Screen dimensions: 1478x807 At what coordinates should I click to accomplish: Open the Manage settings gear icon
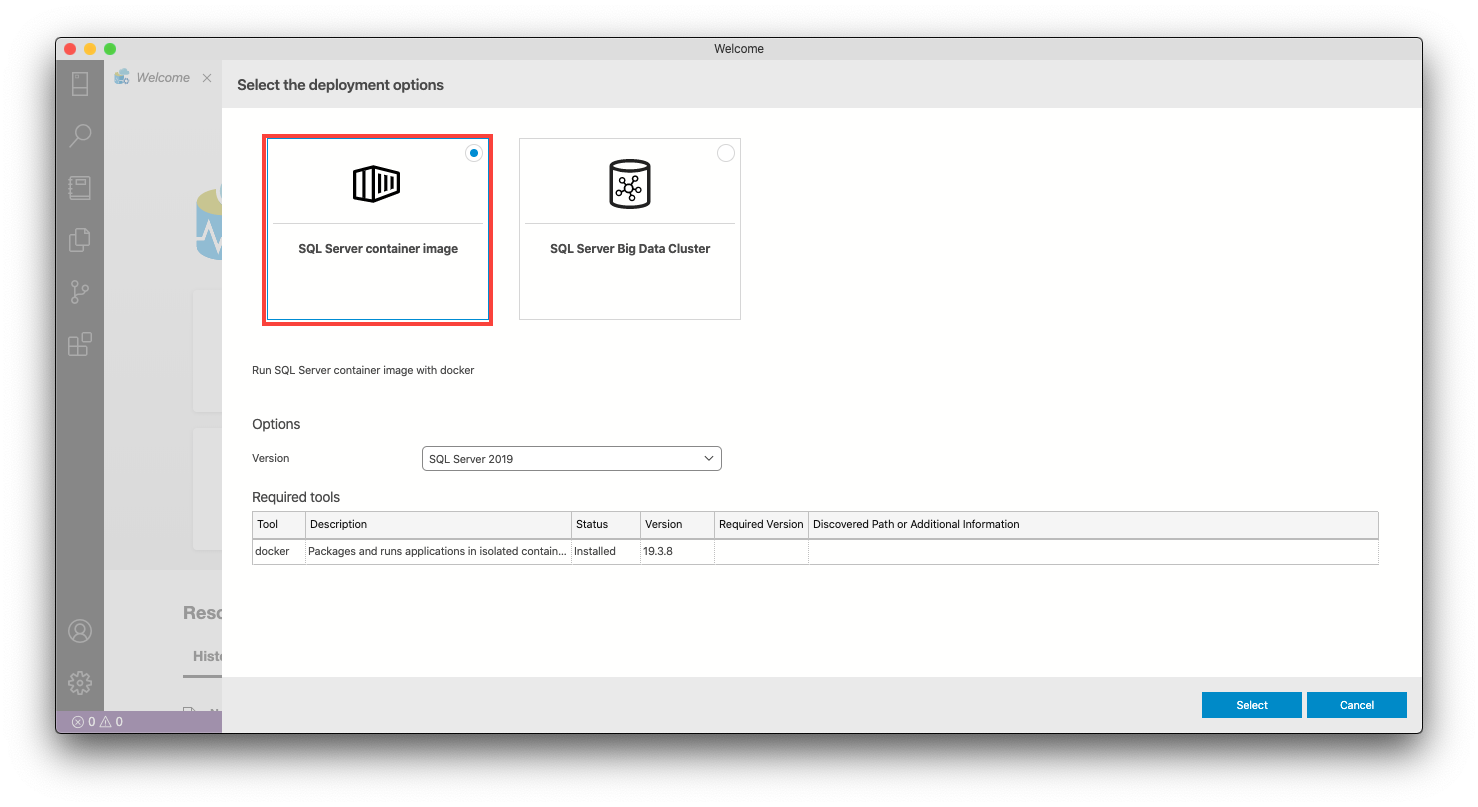tap(80, 682)
